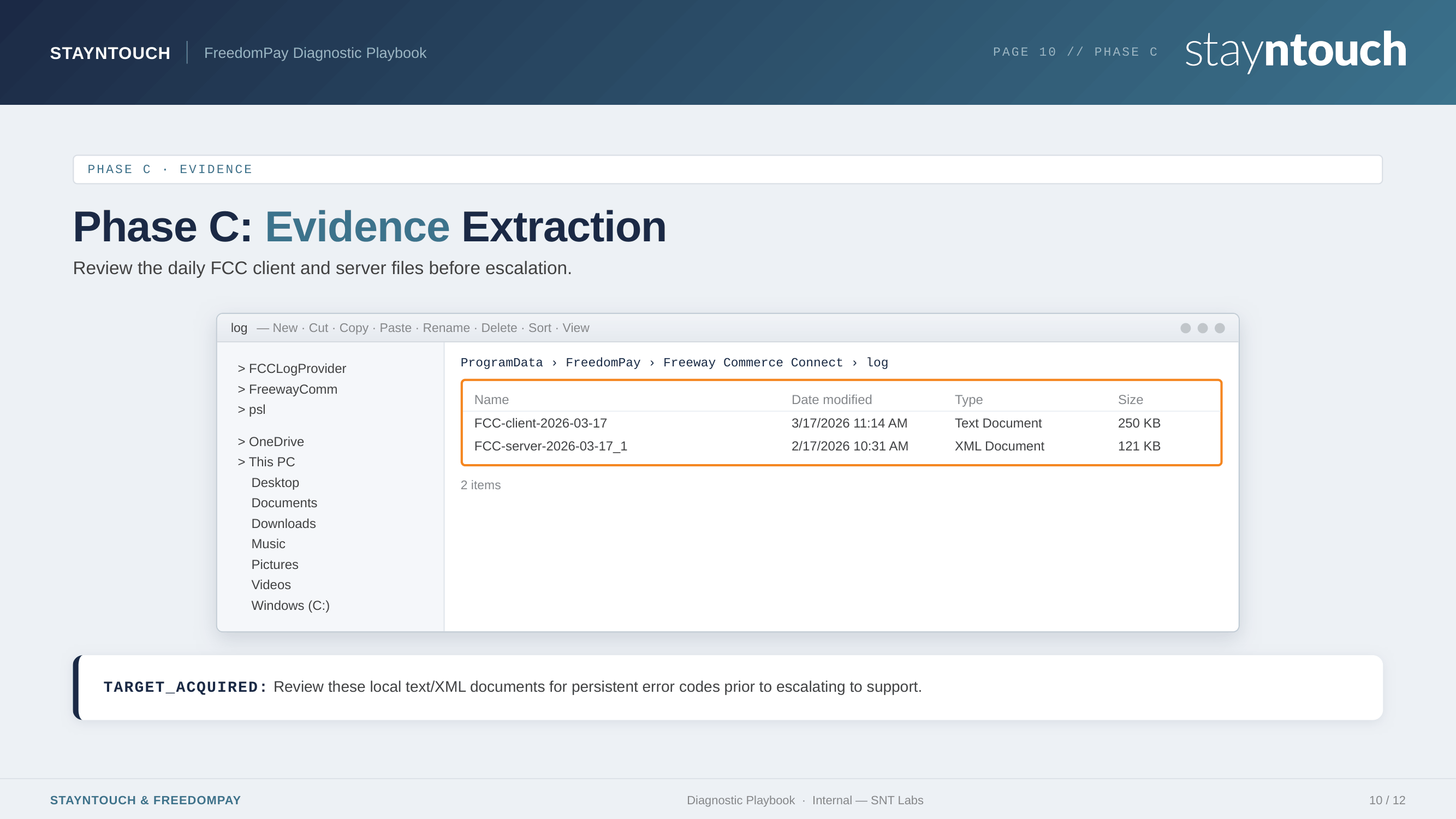Expand the psl folder
1456x819 pixels.
point(252,410)
